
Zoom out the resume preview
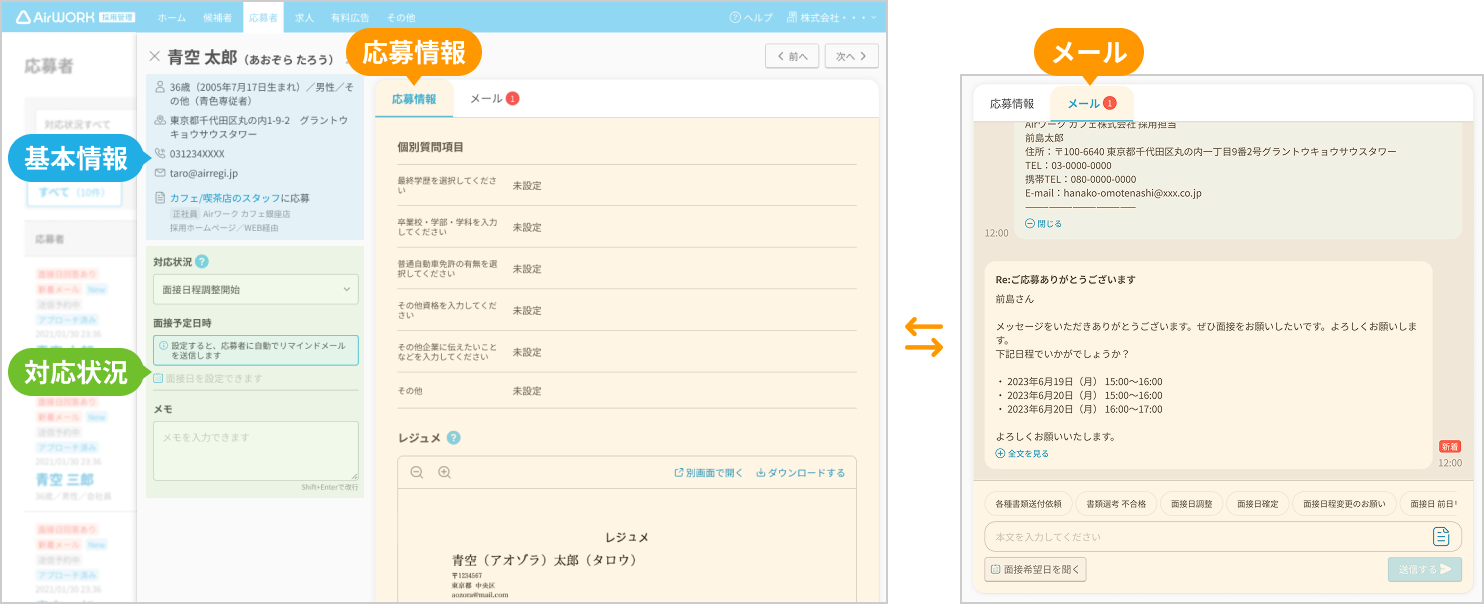417,472
